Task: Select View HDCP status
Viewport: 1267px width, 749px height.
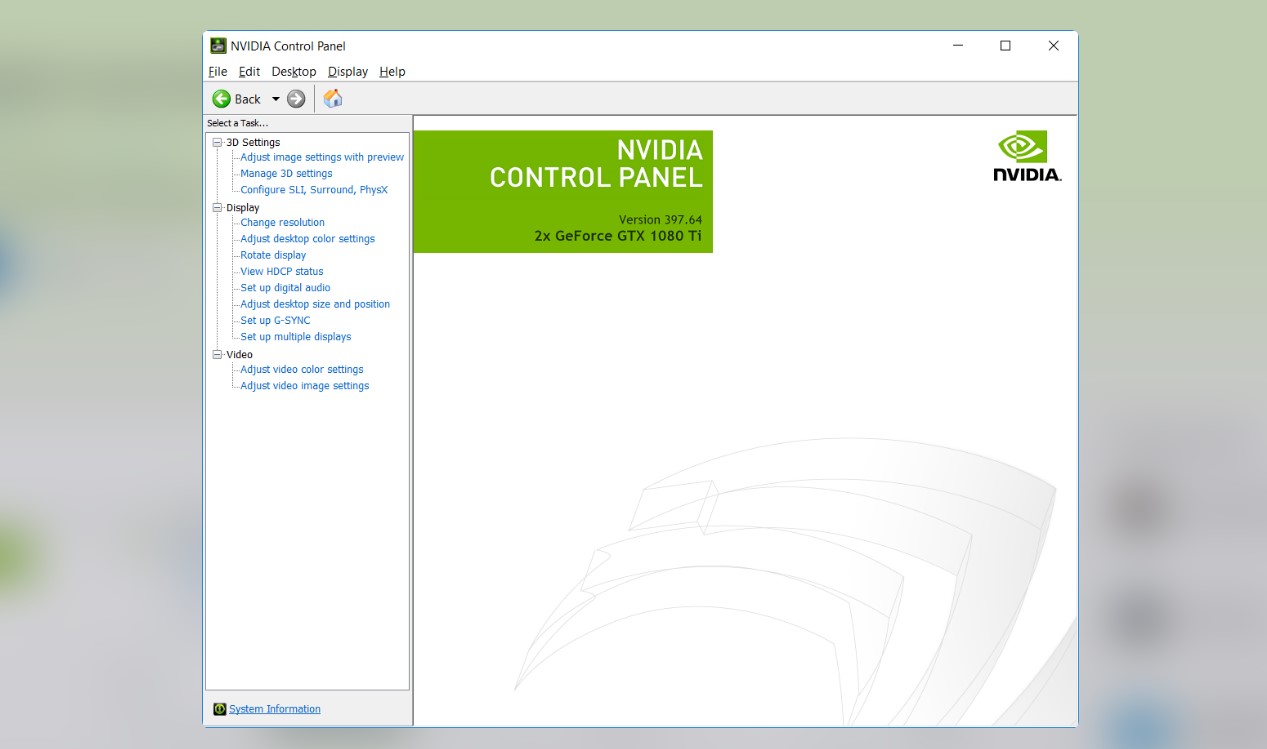Action: [282, 272]
